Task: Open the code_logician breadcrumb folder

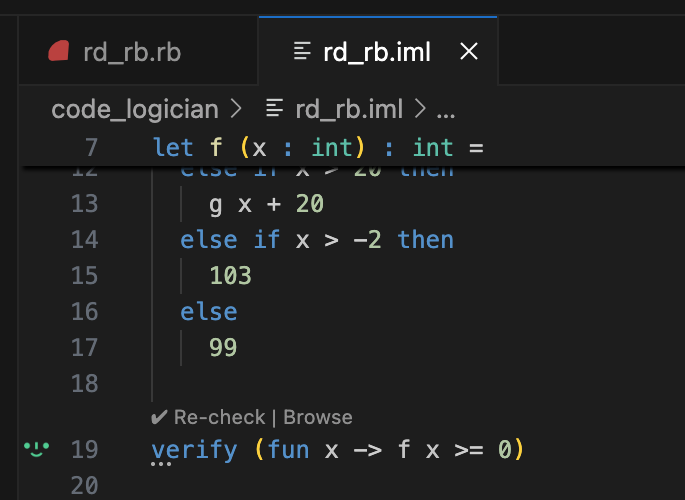Action: pyautogui.click(x=136, y=108)
